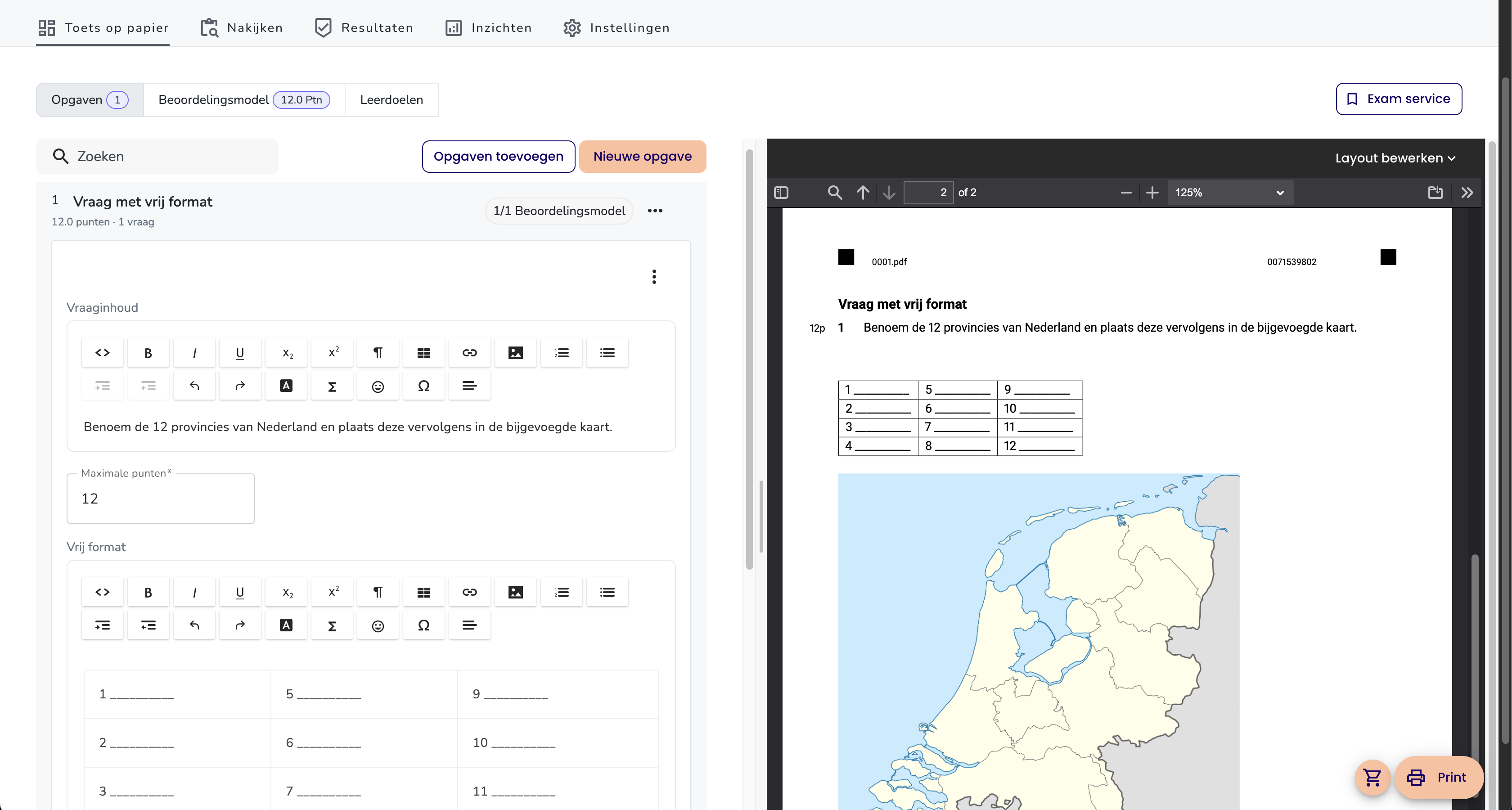Select the Beoordelingsmodel tab
Screen dimensions: 1512x810
(x=244, y=100)
